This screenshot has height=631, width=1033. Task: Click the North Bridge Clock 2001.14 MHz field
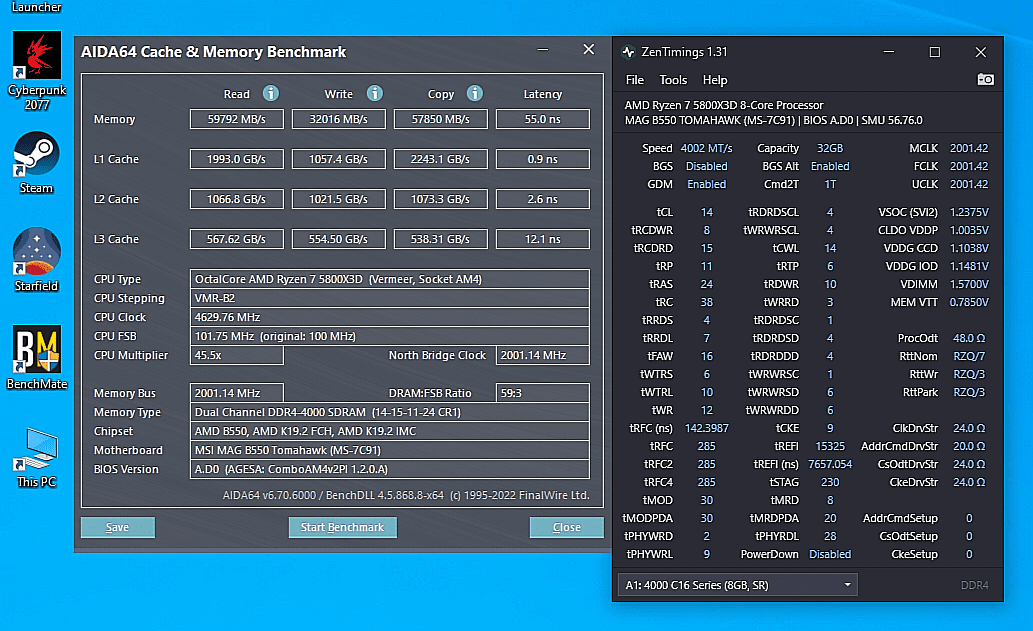click(543, 355)
